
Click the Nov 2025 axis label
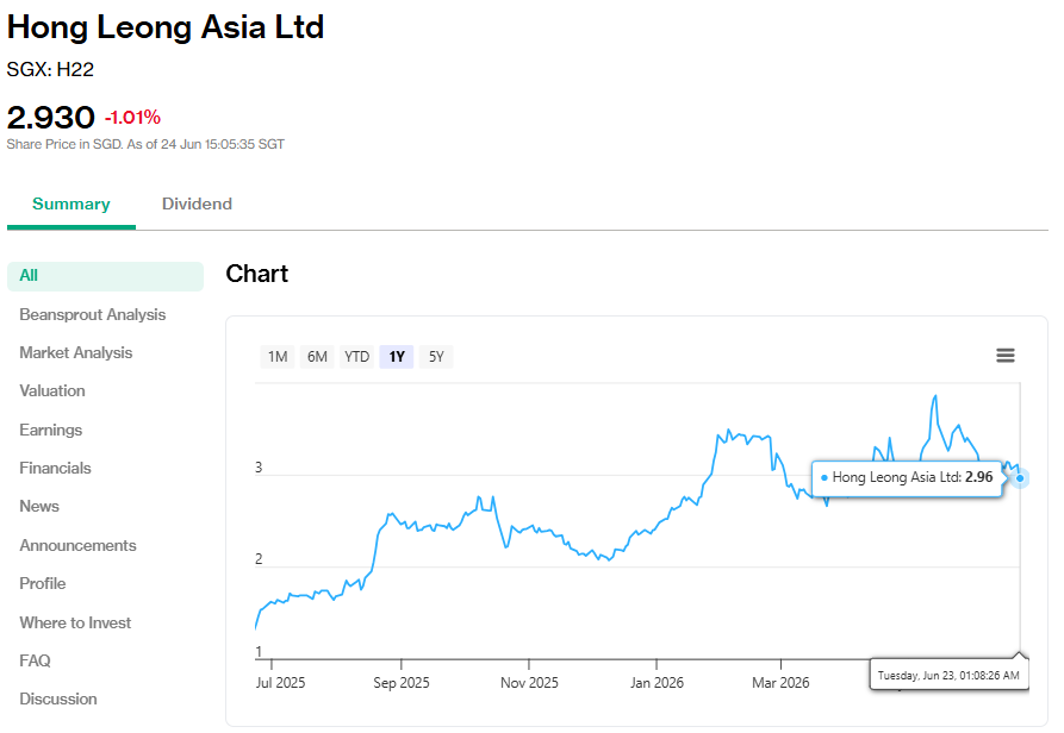pyautogui.click(x=529, y=683)
